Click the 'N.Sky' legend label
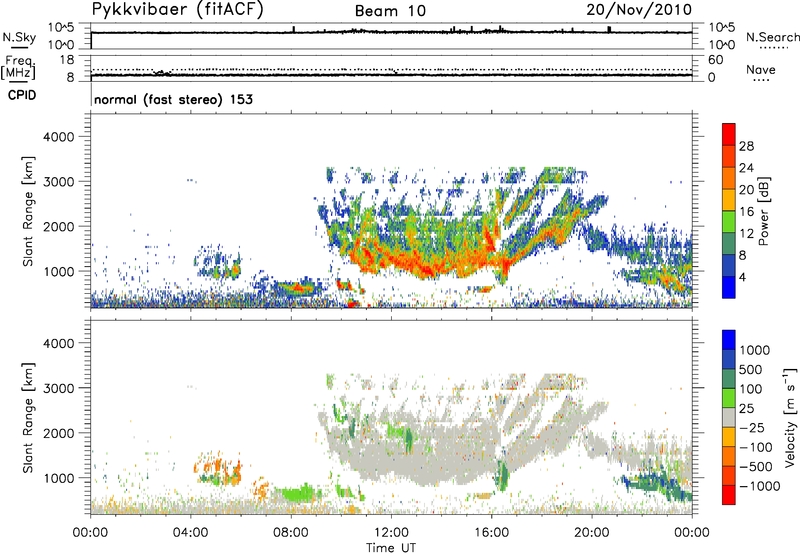This screenshot has height=554, width=800. tap(19, 37)
